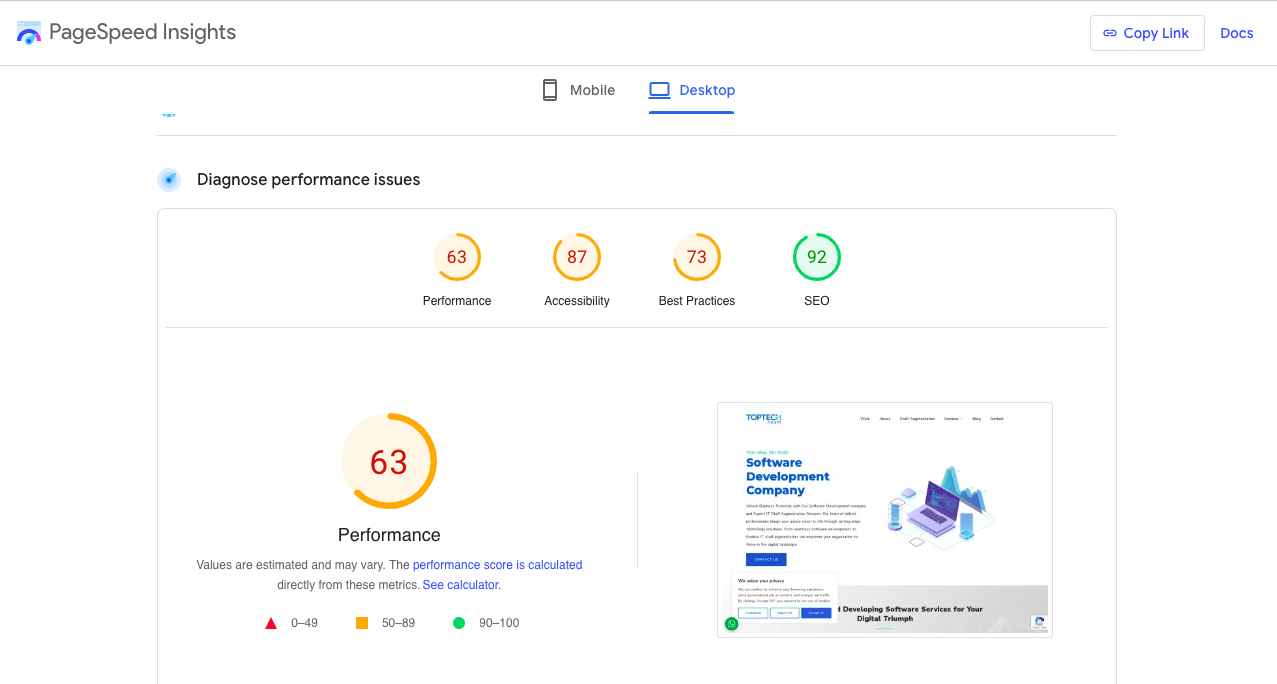Open the Docs link

(x=1236, y=33)
